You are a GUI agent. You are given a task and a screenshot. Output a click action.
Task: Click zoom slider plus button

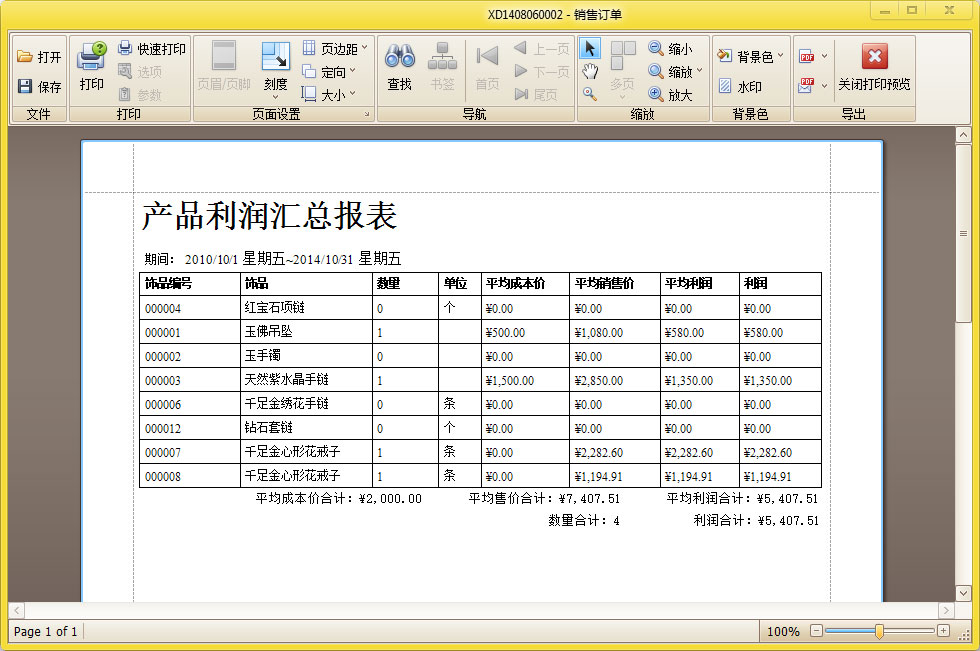coord(944,631)
